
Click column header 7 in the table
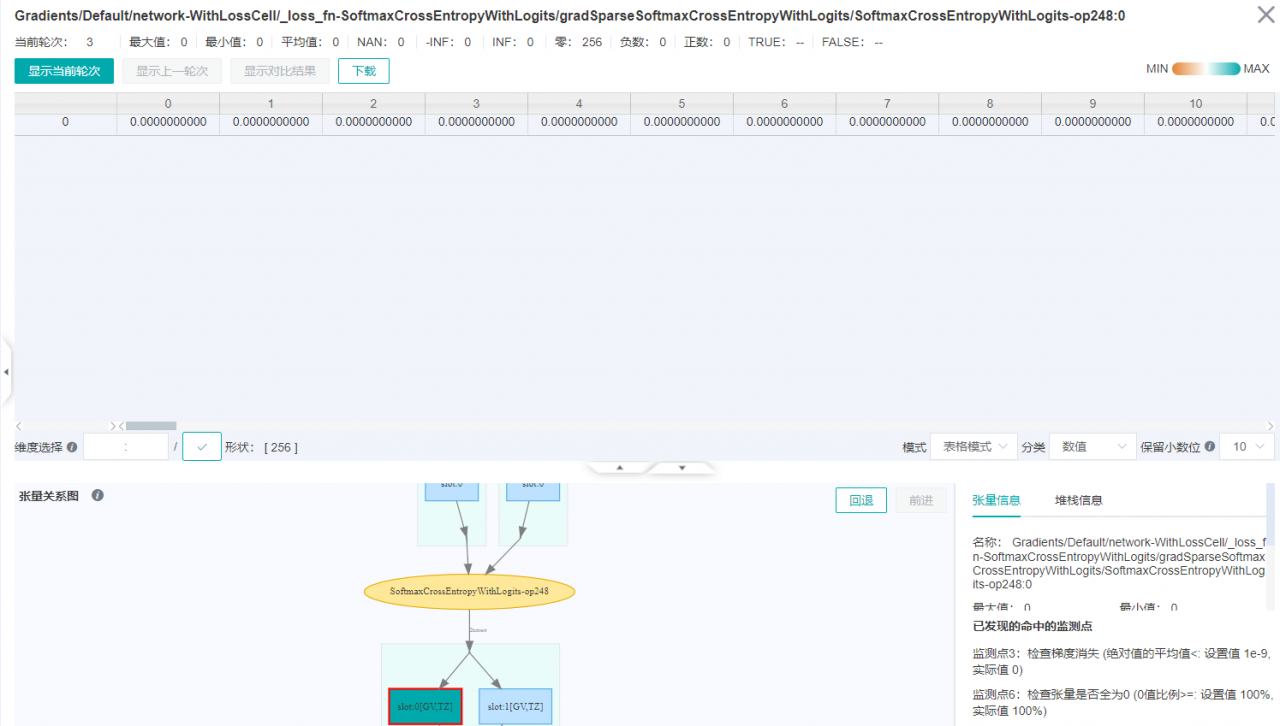pyautogui.click(x=887, y=104)
